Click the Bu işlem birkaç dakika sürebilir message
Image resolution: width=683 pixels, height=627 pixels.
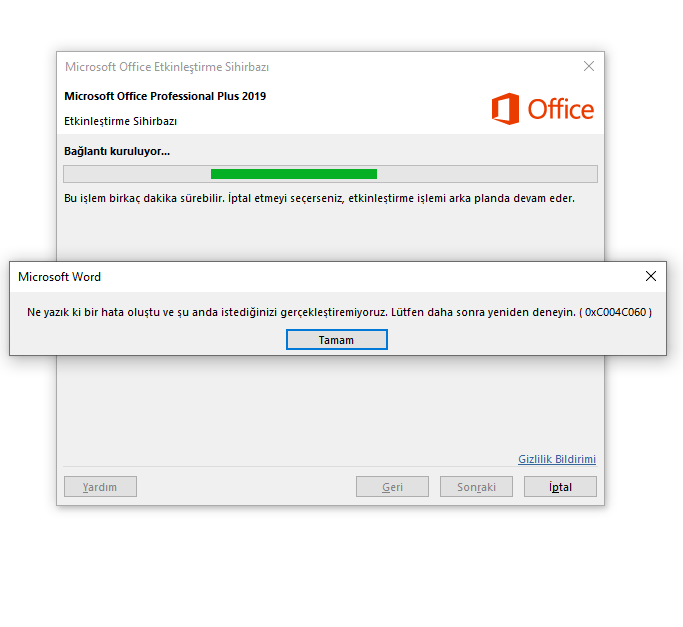[319, 198]
